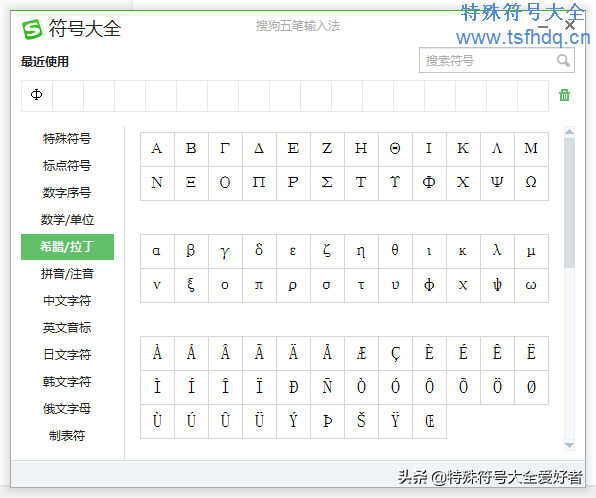Insert capital Greek Ξ symbol

point(191,183)
